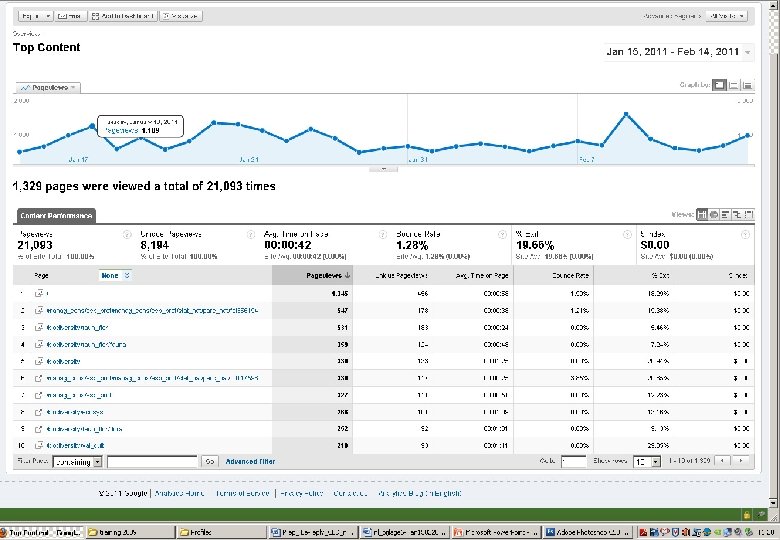Open the Jan 15 - Feb 14 date range picker

coord(679,52)
